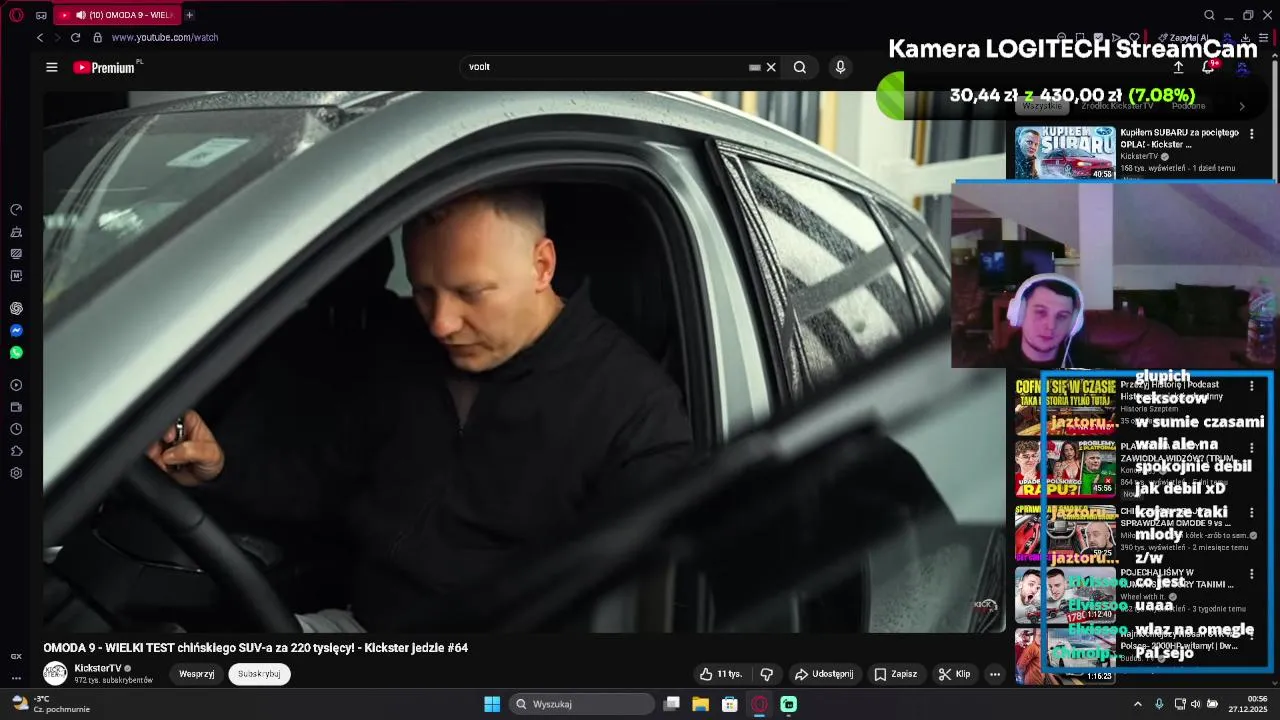Open the sidebar wallet icon
Screen dimensions: 1280x720
[16, 407]
